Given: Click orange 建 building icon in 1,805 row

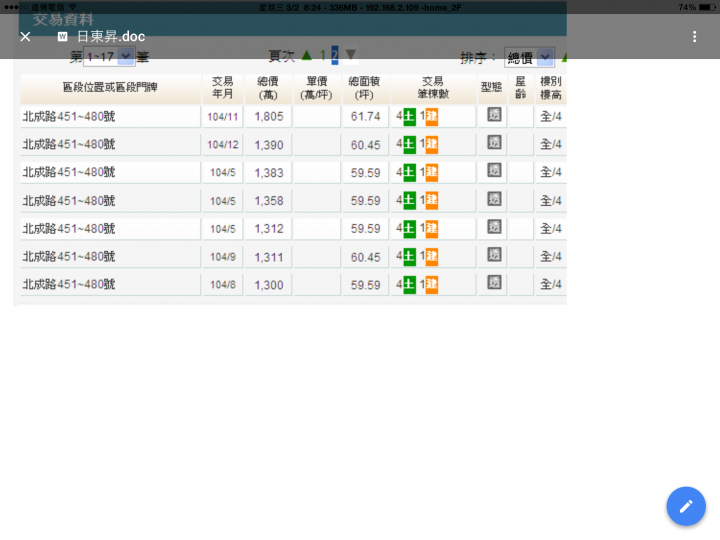Looking at the screenshot, I should point(432,117).
